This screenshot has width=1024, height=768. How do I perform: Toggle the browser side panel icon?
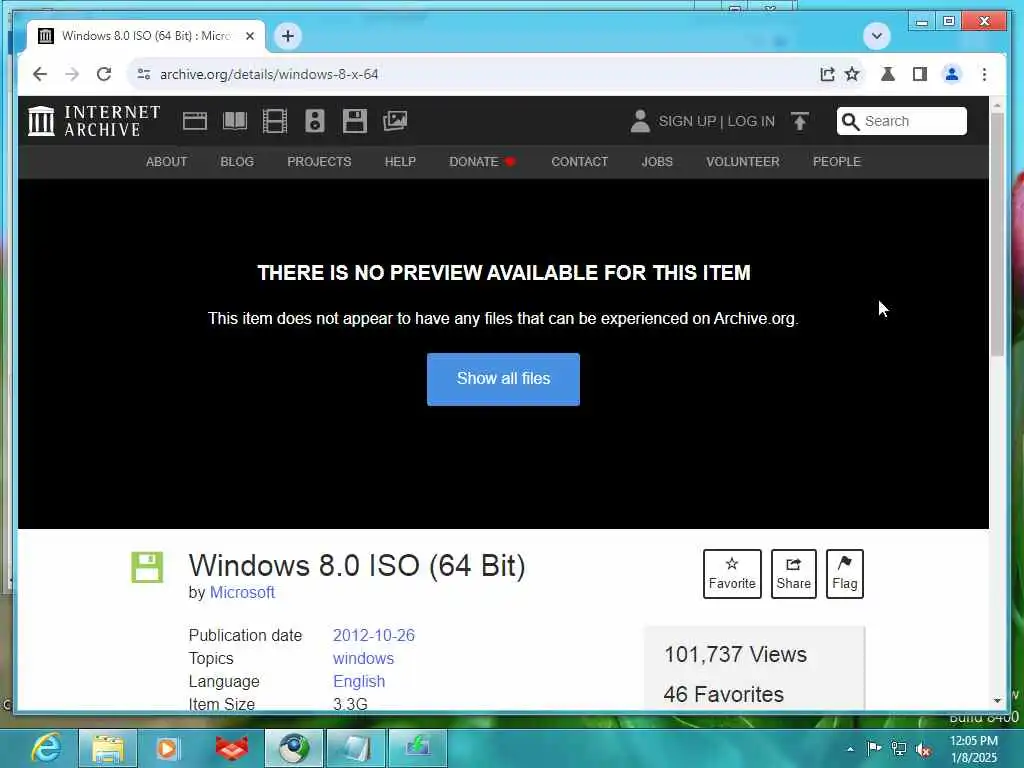click(x=920, y=74)
